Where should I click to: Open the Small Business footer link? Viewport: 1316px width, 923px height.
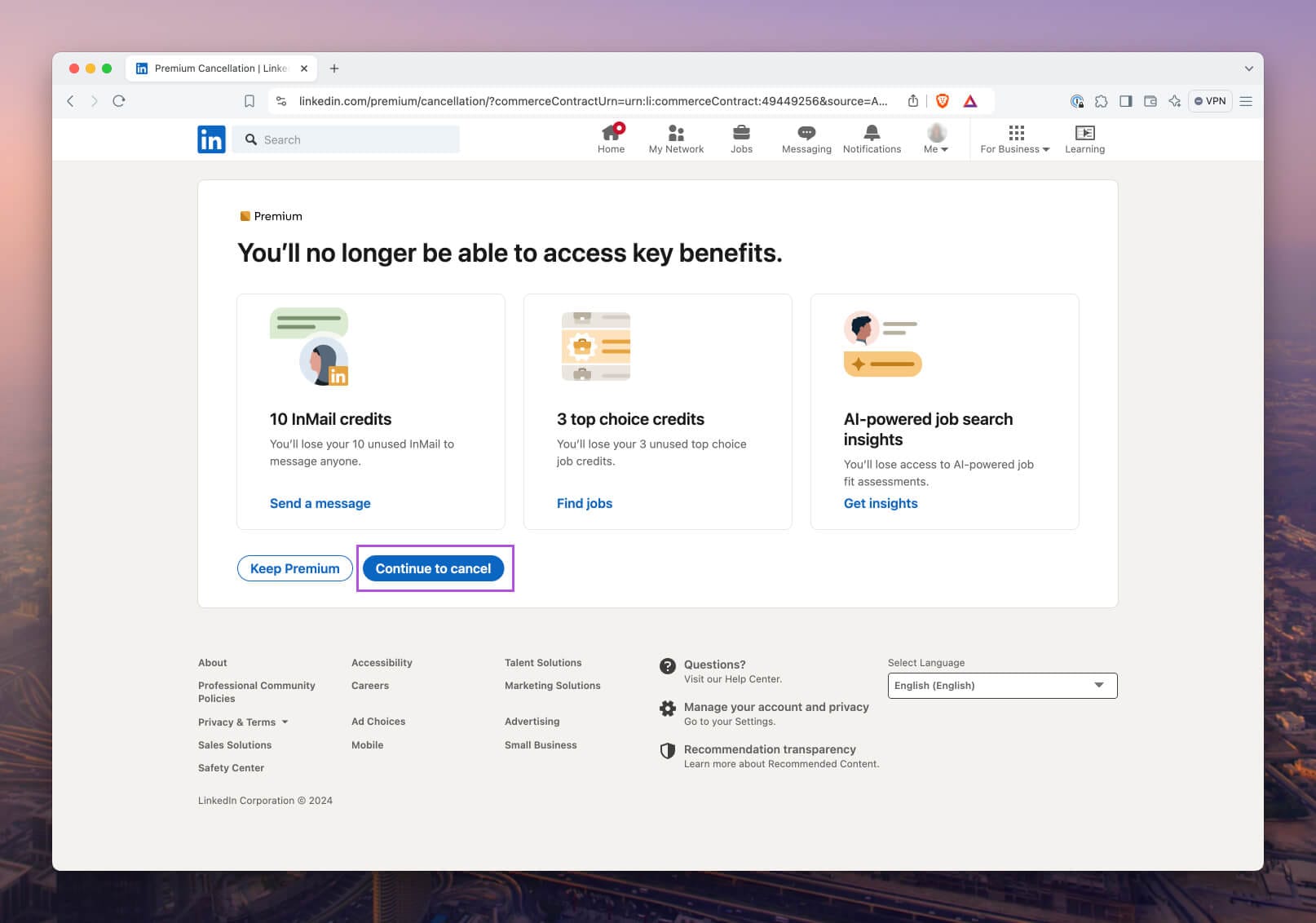point(541,745)
